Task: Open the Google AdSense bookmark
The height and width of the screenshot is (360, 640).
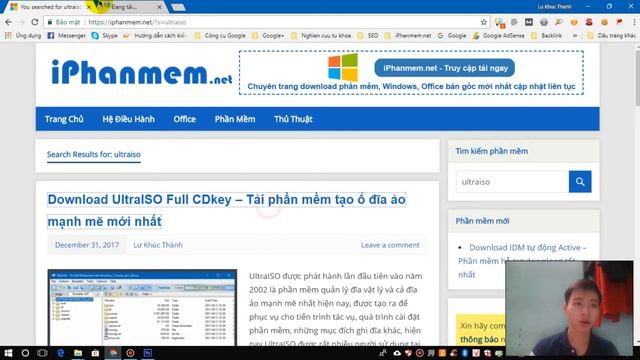Action: 498,36
